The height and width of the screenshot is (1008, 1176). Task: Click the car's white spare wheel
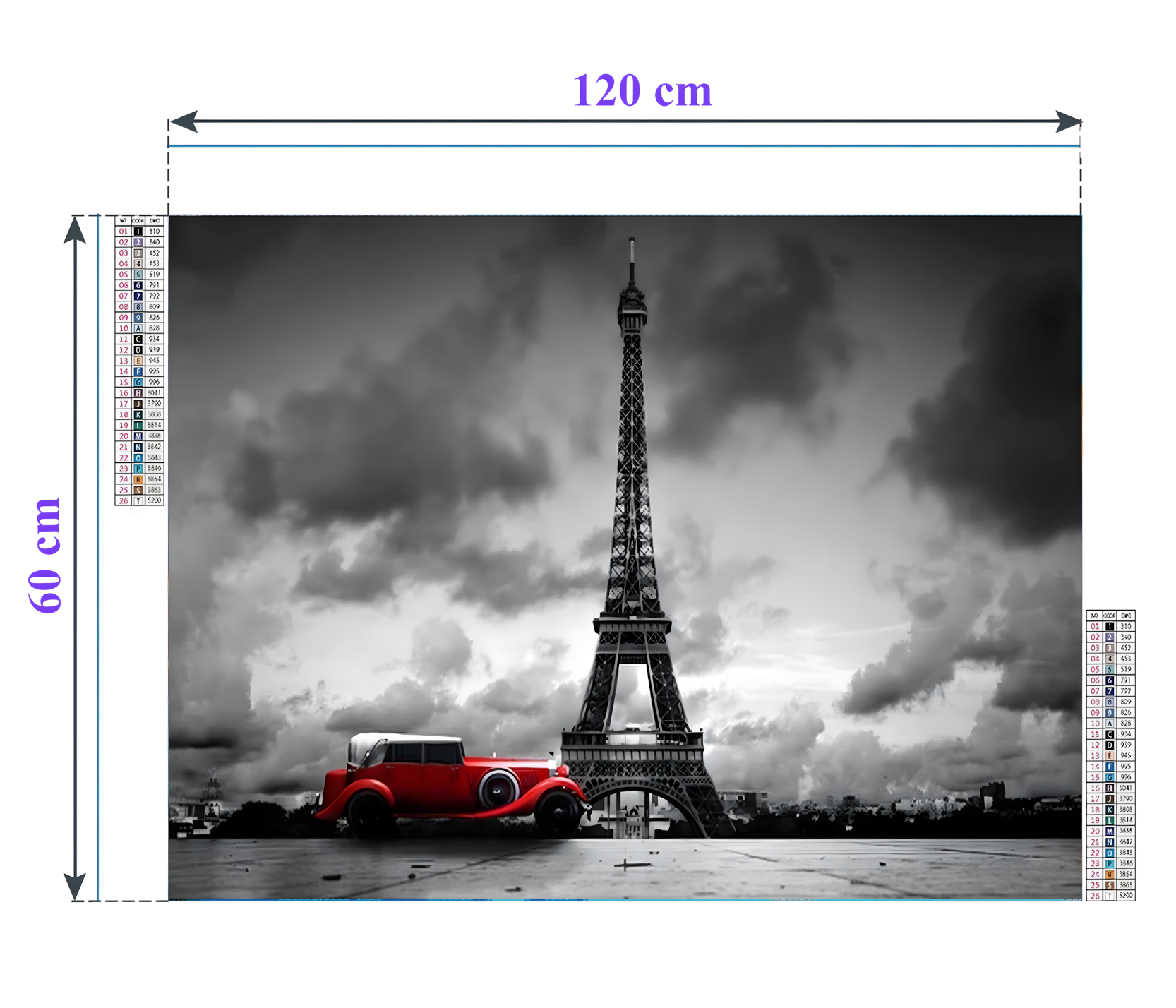(499, 788)
